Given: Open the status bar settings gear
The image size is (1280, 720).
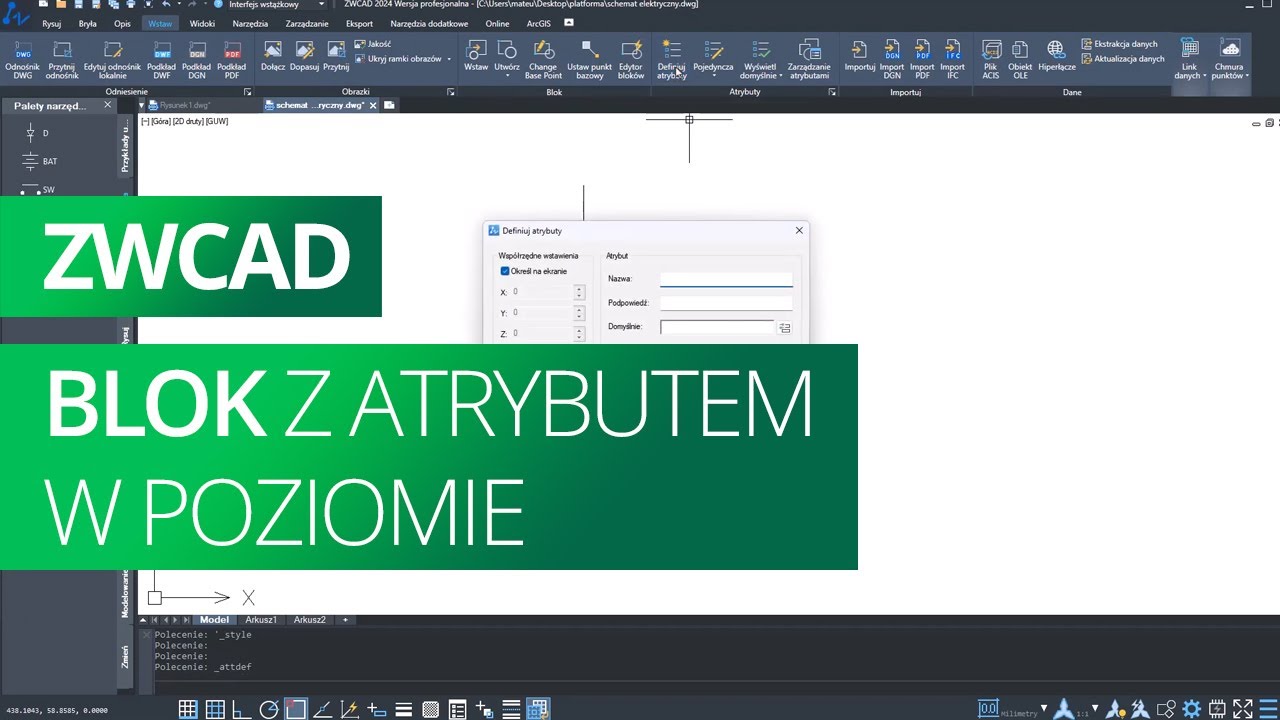Looking at the screenshot, I should click(x=1190, y=709).
